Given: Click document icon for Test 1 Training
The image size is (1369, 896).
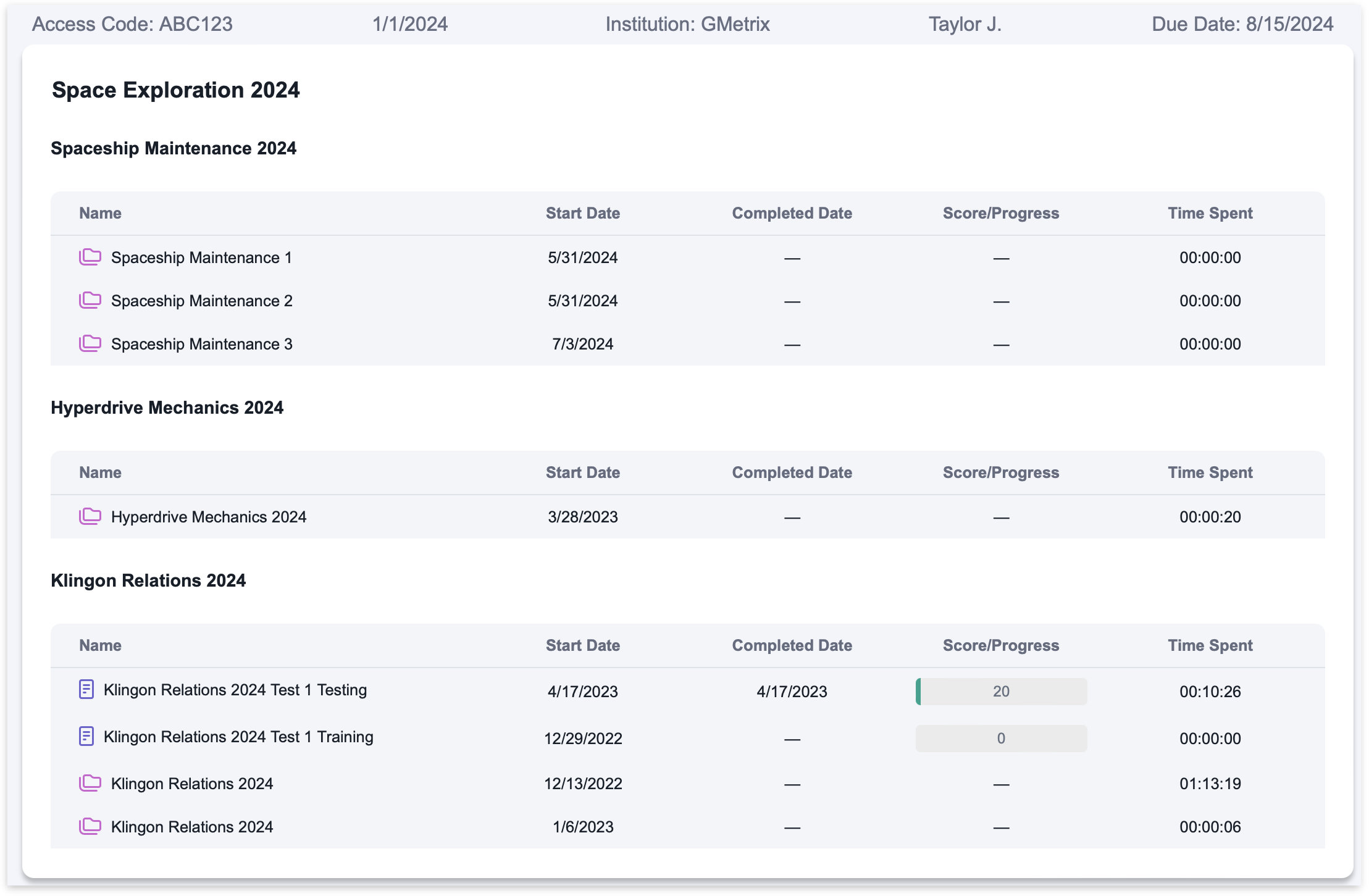Looking at the screenshot, I should click(x=86, y=736).
